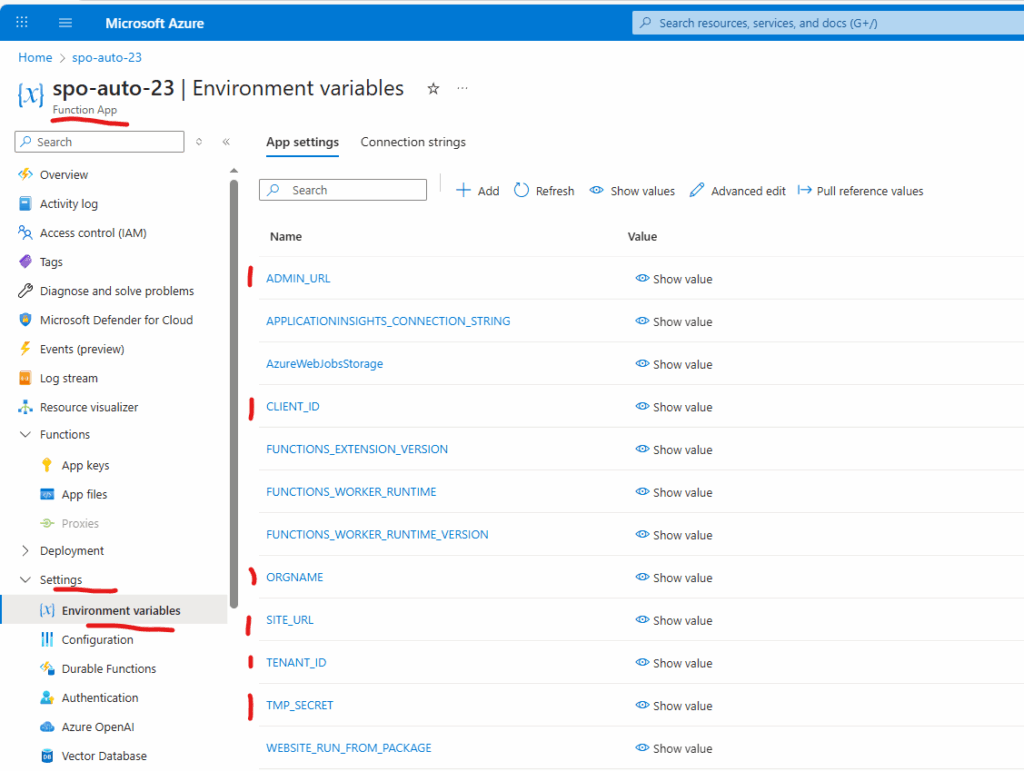Click the Add plus icon
This screenshot has width=1024, height=771.
coord(463,190)
